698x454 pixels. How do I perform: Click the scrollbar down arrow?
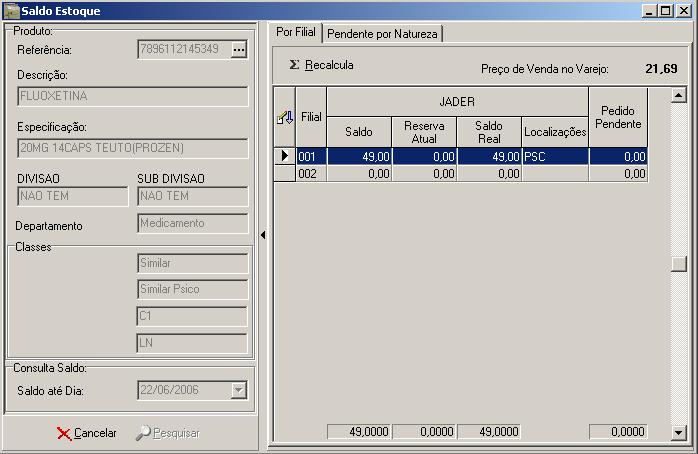[678, 432]
